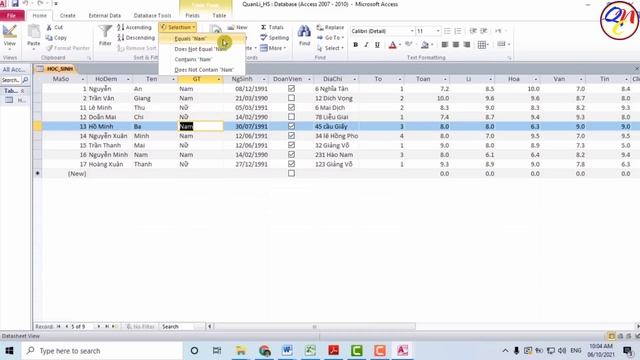Toggle DoanVien checkbox for Doãn Mai Chi
Image resolution: width=640 pixels, height=360 pixels.
[x=291, y=117]
